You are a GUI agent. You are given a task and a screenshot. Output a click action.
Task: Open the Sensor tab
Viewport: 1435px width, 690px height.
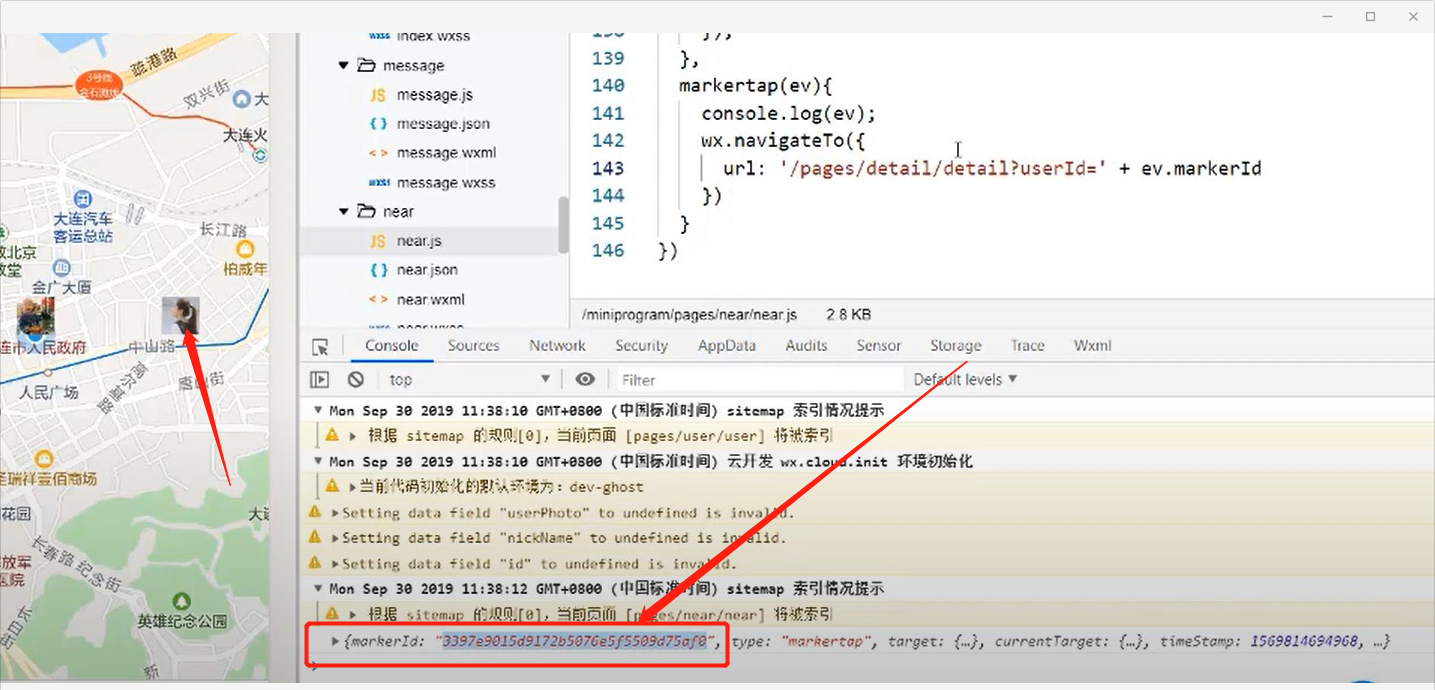[x=879, y=345]
